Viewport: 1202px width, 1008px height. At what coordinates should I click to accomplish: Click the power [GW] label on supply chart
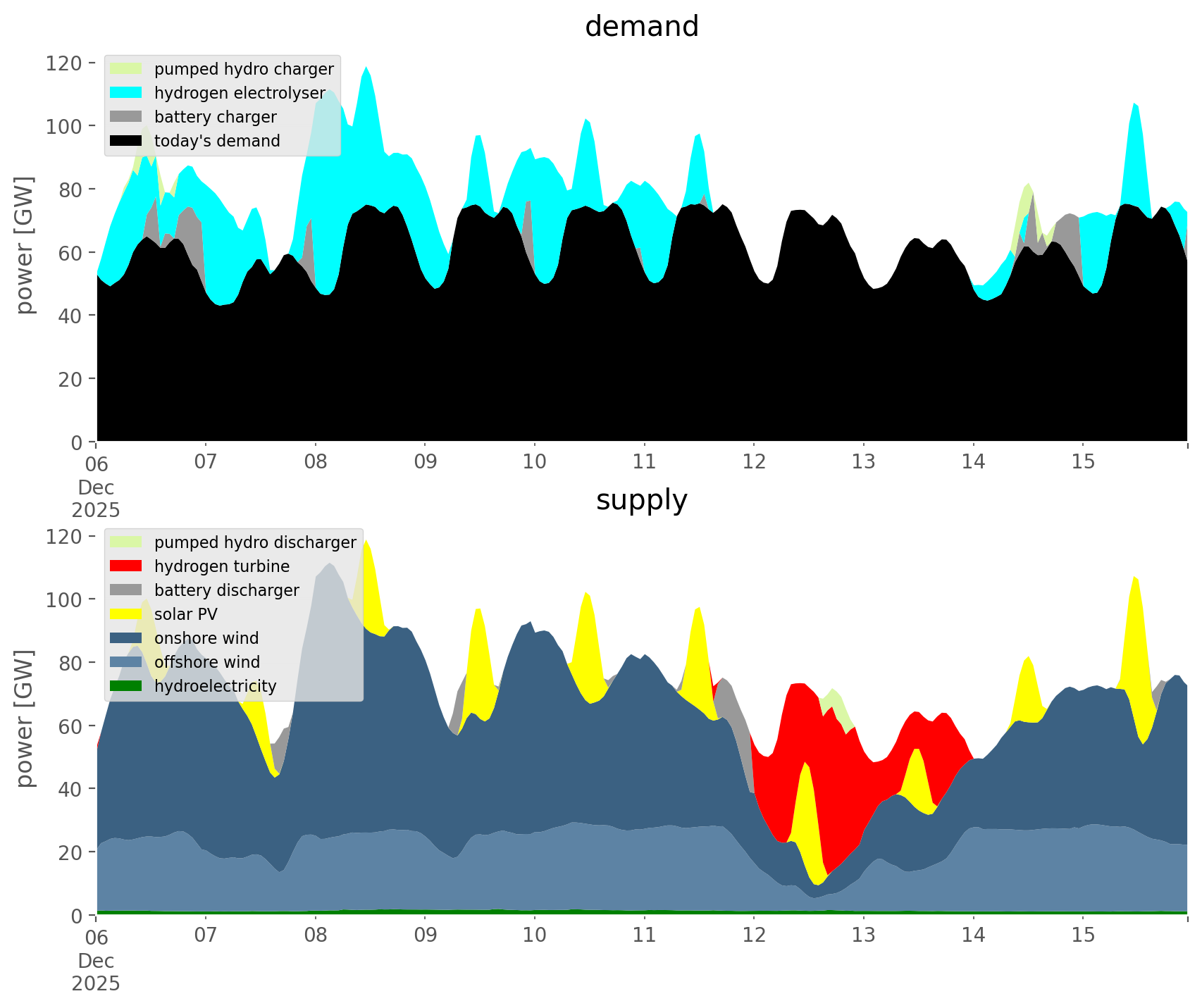(x=25, y=718)
